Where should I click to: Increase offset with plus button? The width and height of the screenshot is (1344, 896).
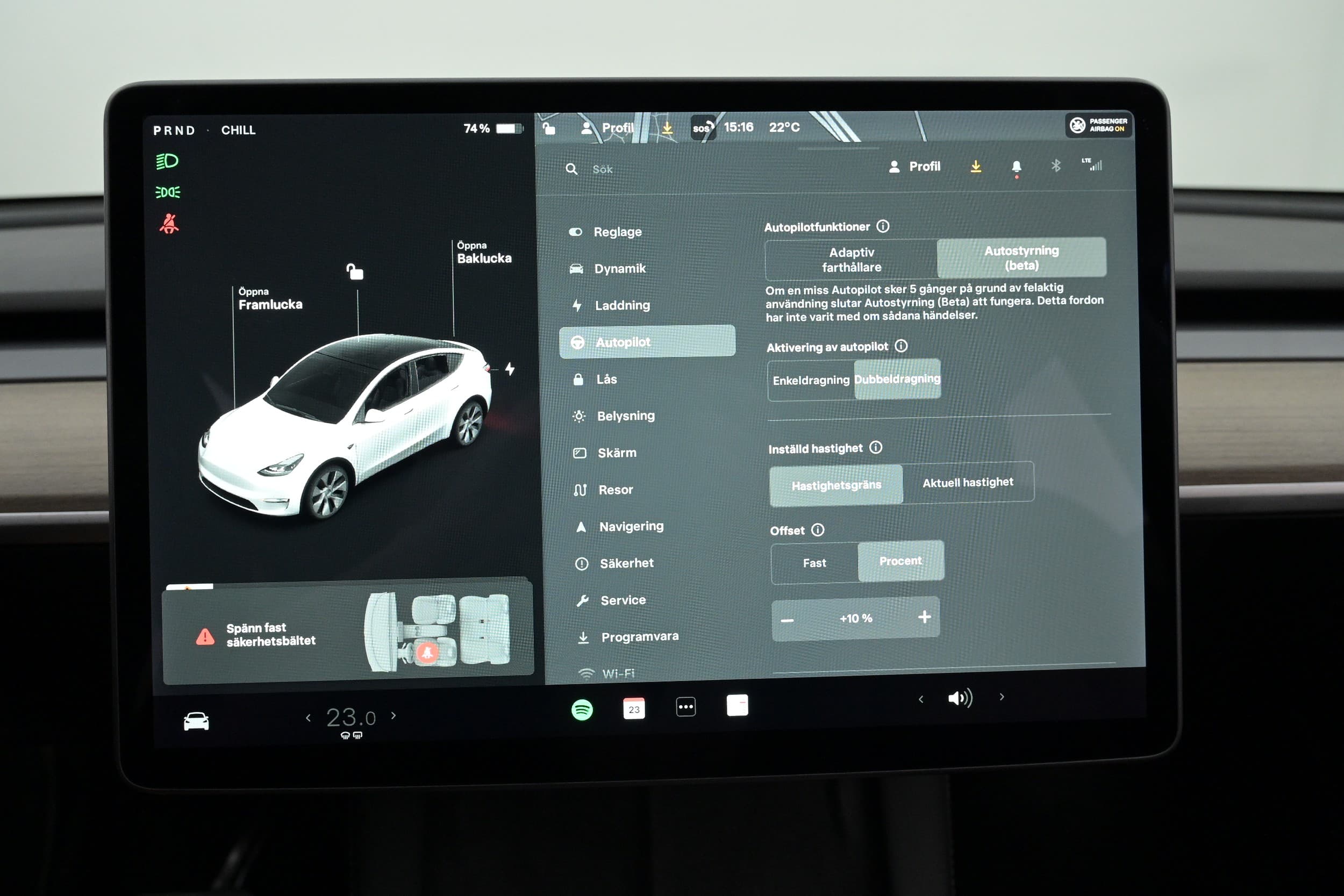click(924, 617)
